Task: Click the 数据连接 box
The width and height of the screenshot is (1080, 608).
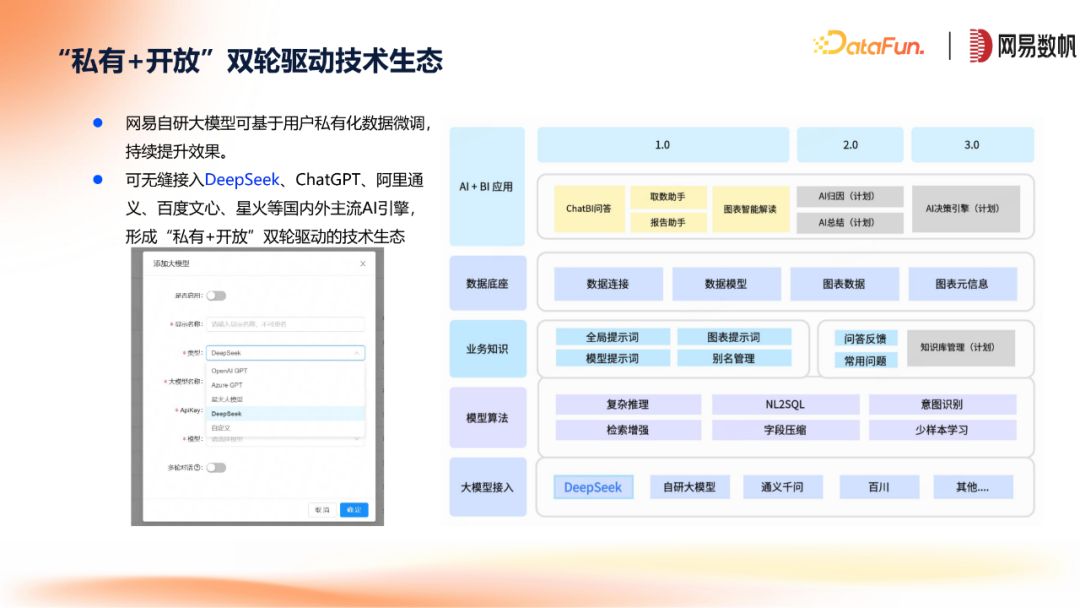Action: 608,284
